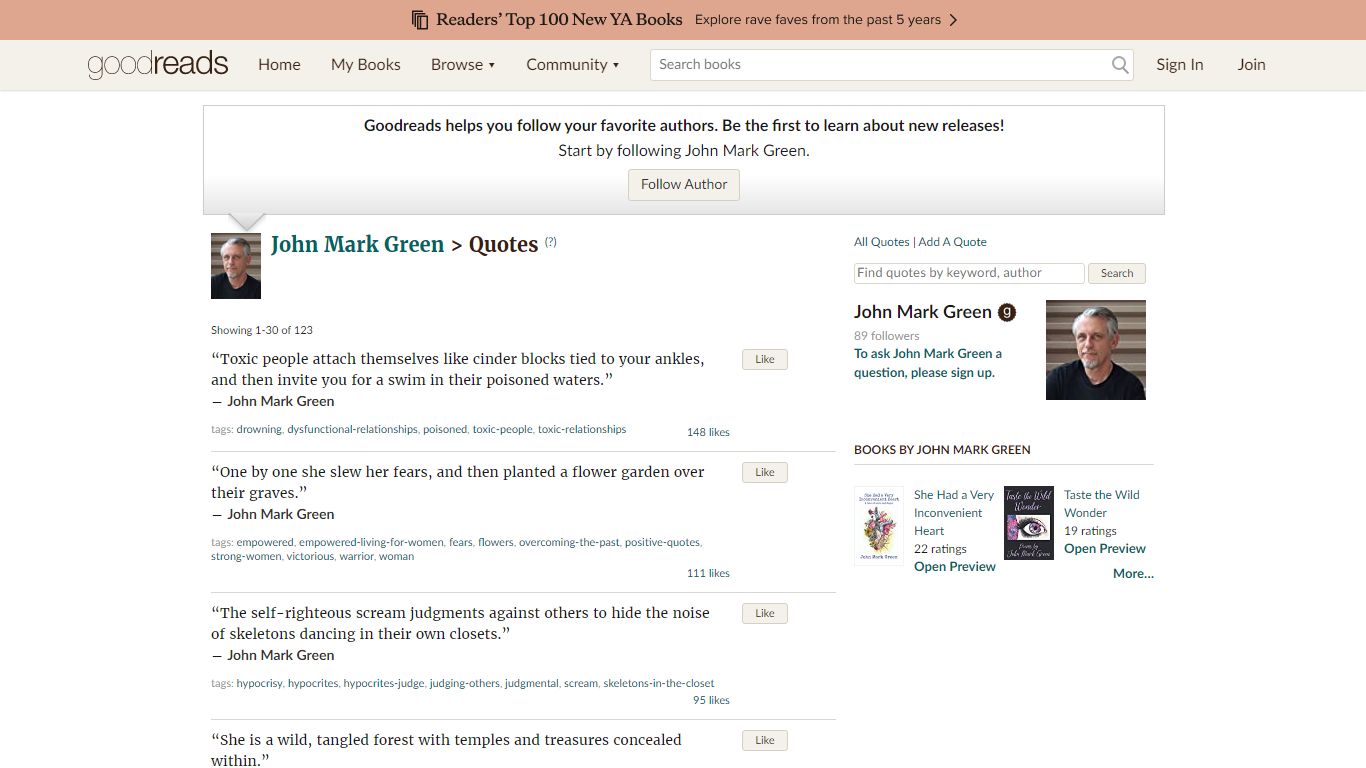Like the wild tangled forest quote

765,741
